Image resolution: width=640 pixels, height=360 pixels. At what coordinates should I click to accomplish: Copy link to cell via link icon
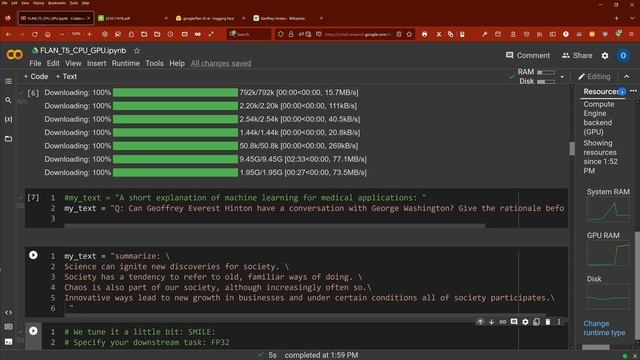click(x=502, y=322)
